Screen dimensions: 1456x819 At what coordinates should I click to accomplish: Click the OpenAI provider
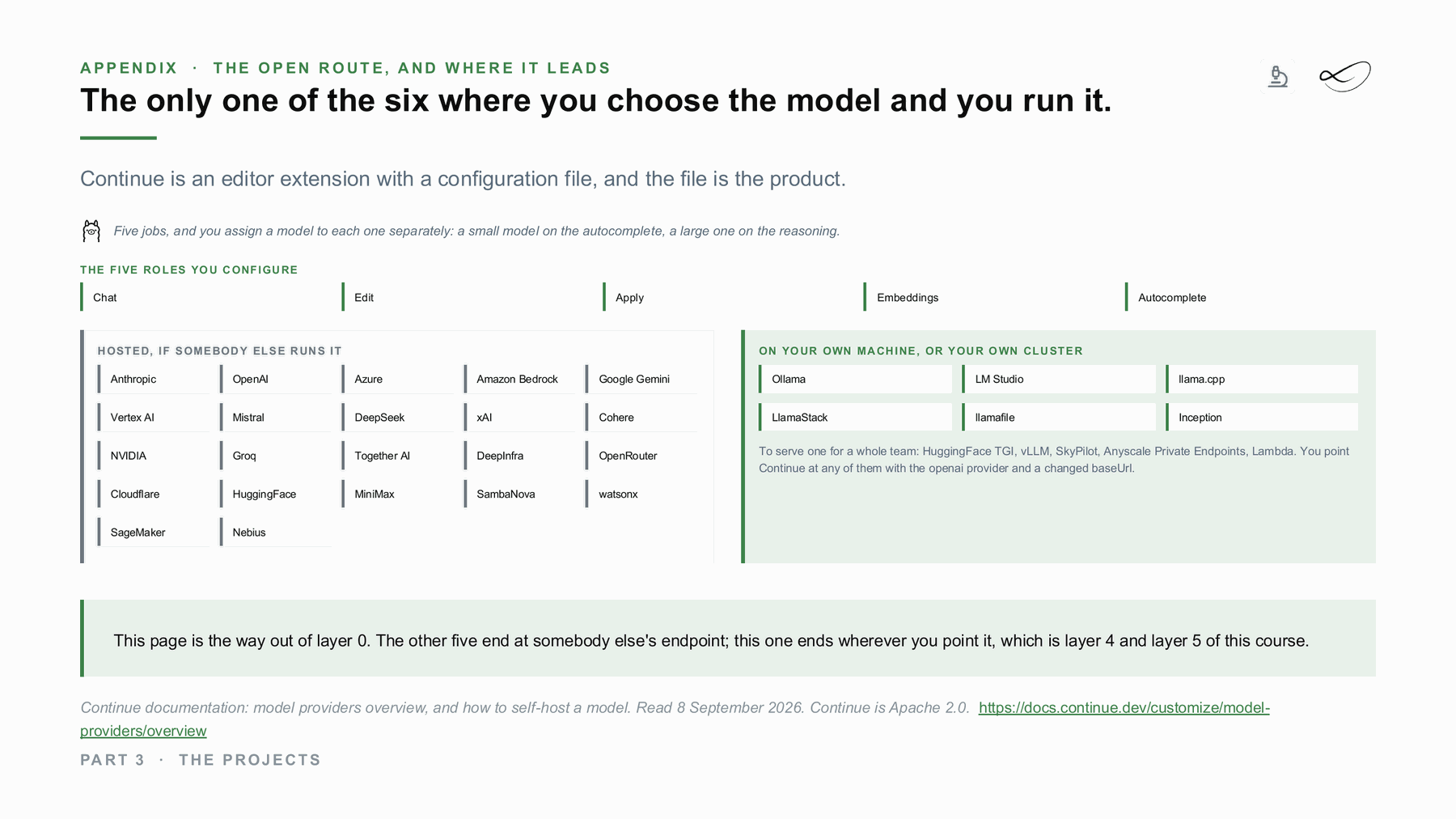tap(276, 379)
